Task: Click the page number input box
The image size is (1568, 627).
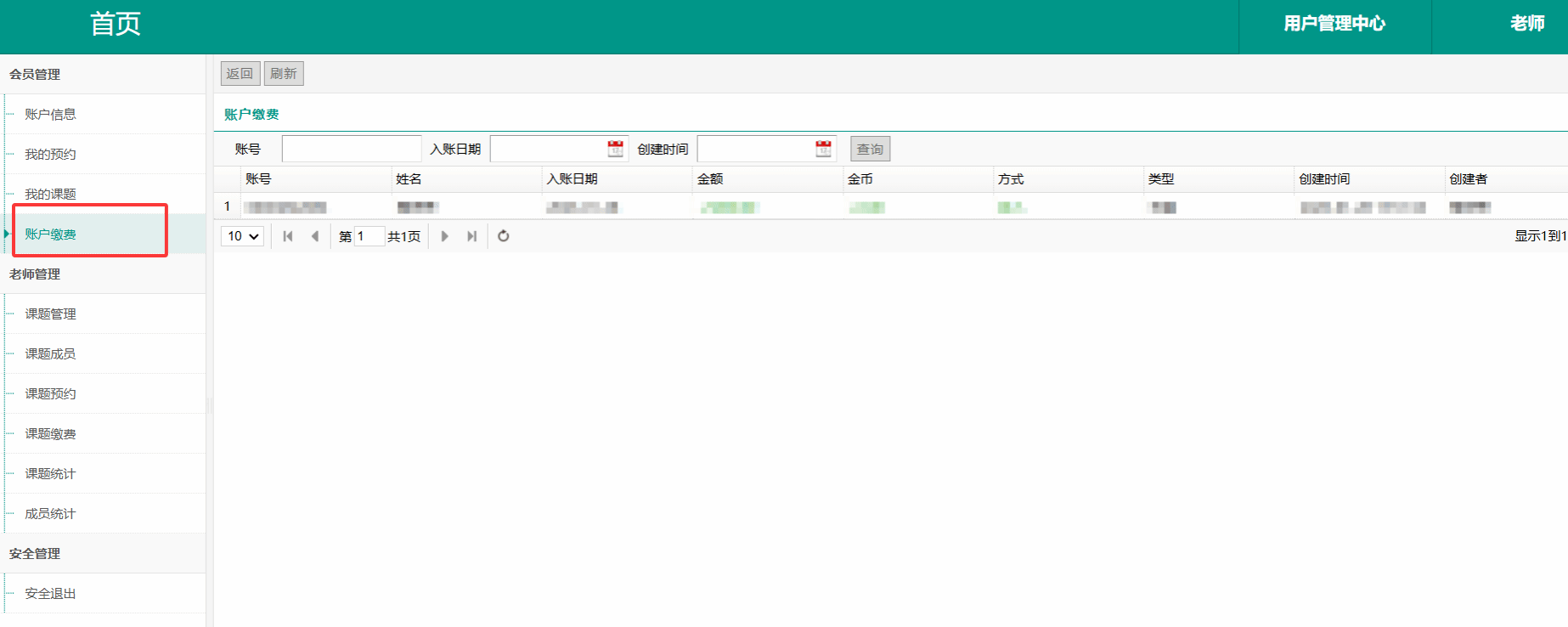Action: 369,236
